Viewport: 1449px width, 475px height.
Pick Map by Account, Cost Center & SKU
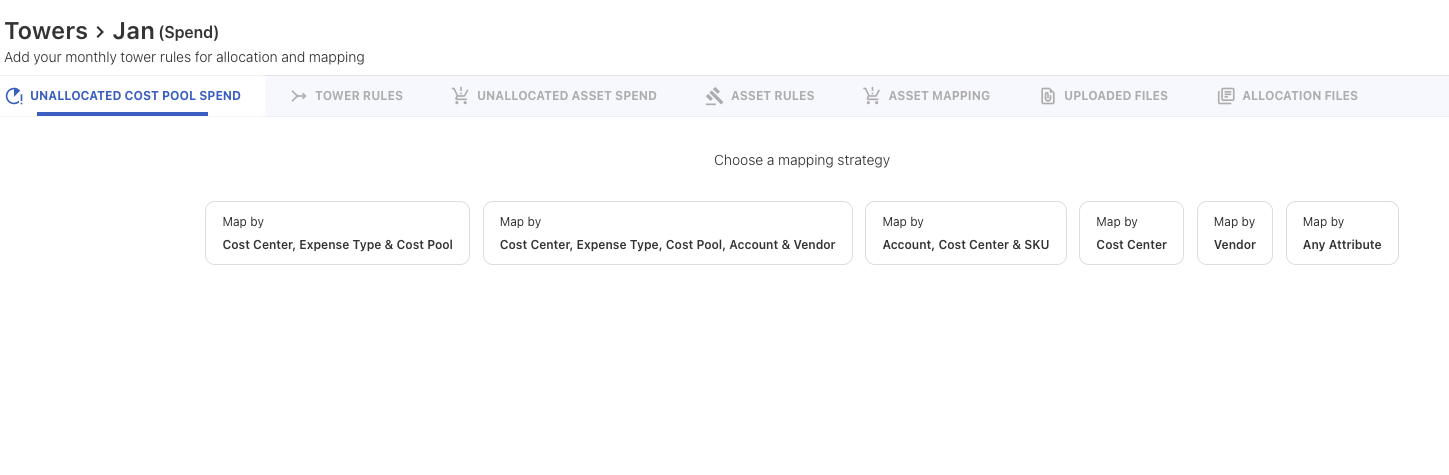coord(965,233)
